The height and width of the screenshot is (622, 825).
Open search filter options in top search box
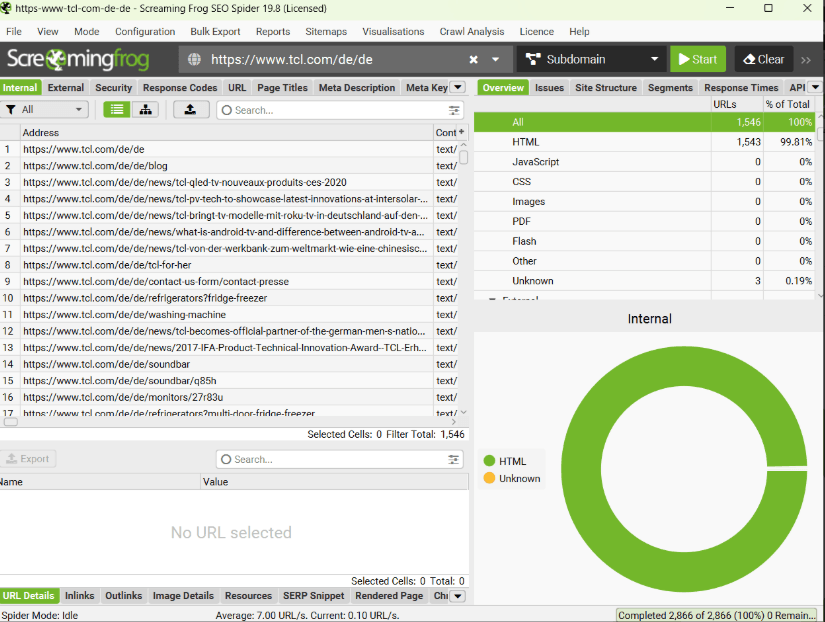click(455, 110)
